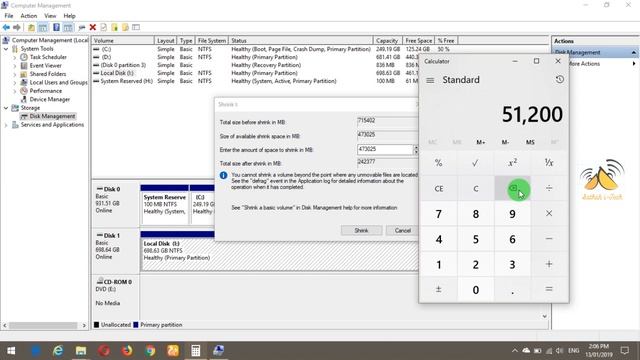Click the amount of space to shrink field
Viewport: 640px width, 360px height.
[385, 149]
